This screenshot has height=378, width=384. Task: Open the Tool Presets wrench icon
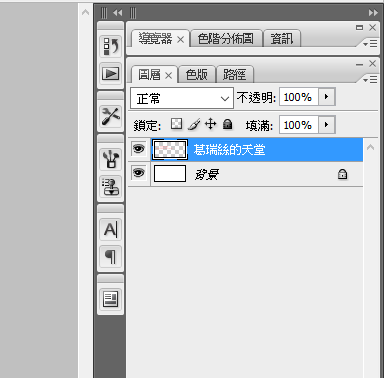[111, 116]
